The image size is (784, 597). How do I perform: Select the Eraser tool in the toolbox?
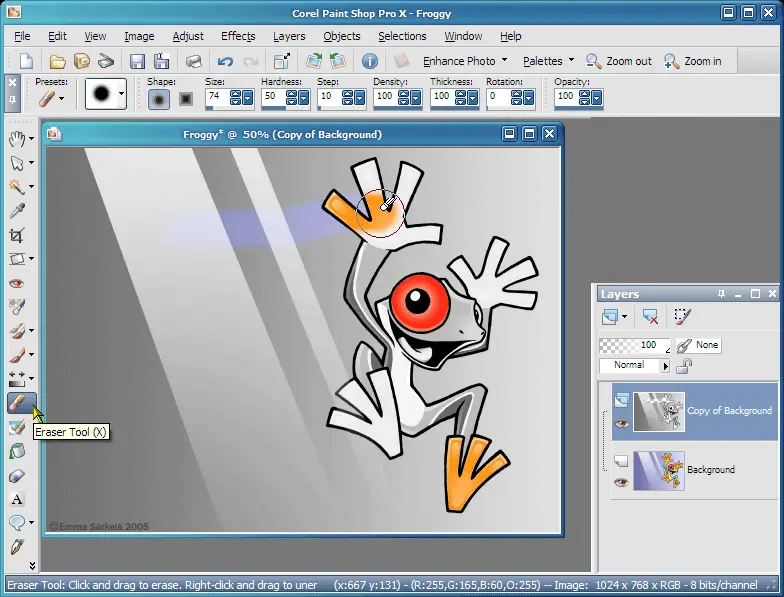[x=19, y=403]
